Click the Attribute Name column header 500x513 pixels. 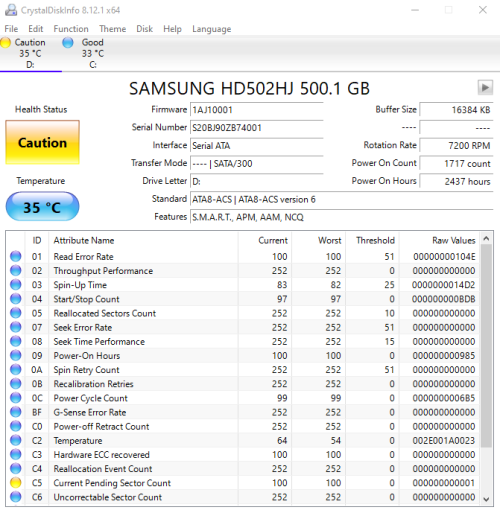[x=143, y=240]
